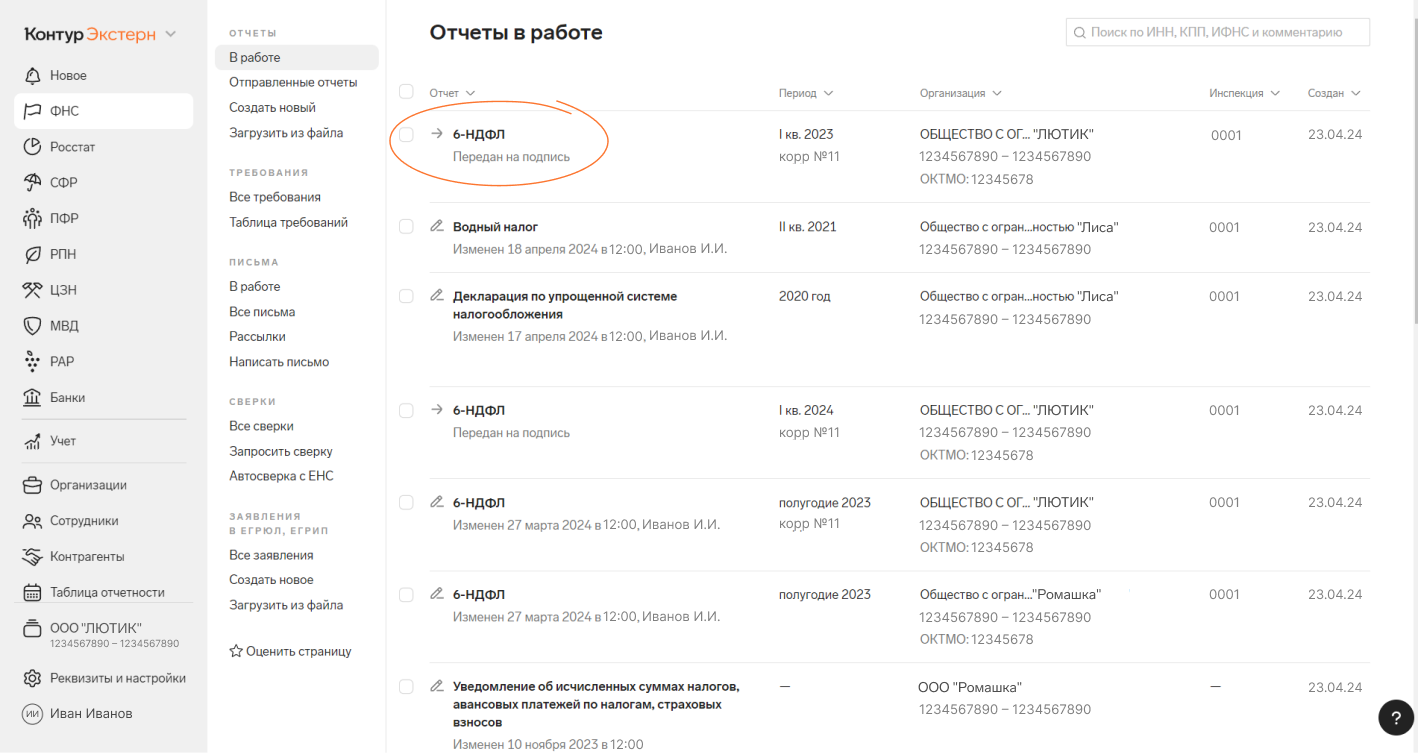Click the Учет chart icon
The image size is (1418, 753).
[x=32, y=441]
